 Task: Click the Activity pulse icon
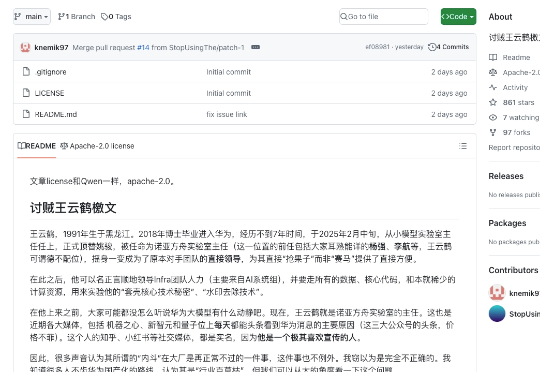493,87
